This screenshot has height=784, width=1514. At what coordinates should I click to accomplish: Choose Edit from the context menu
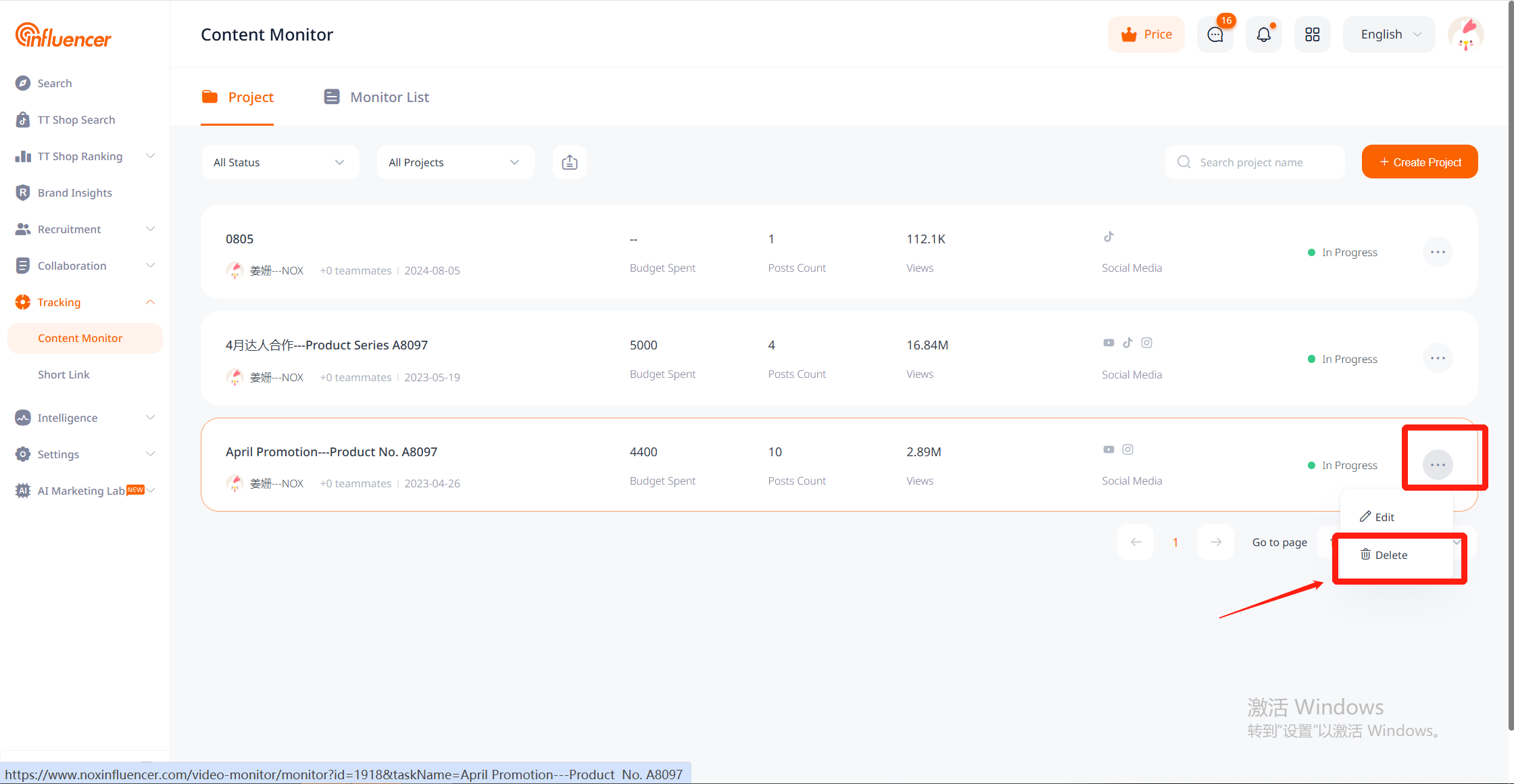coord(1377,517)
